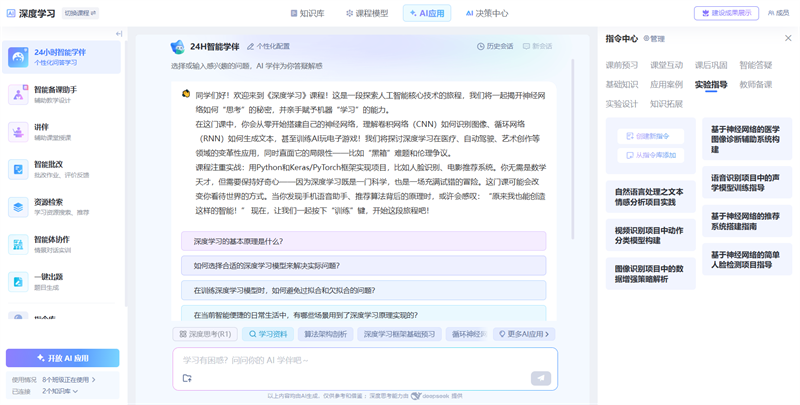Collapse the left sidebar with arrow icon

[119, 34]
